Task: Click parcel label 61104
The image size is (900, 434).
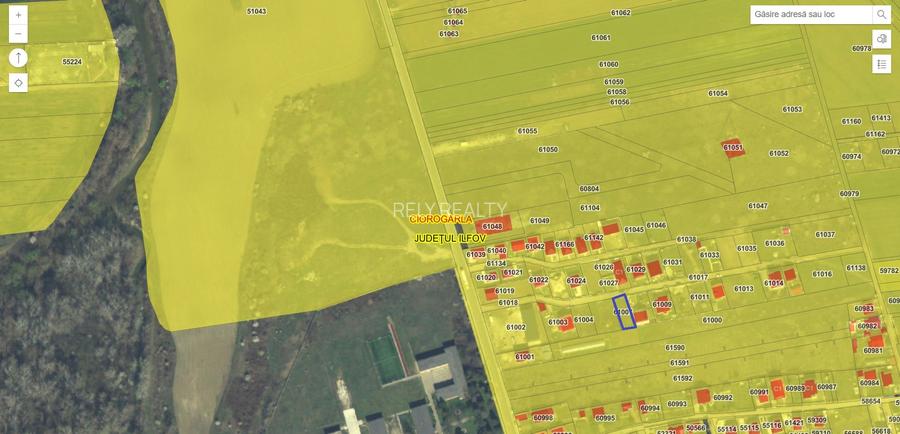Action: point(589,208)
